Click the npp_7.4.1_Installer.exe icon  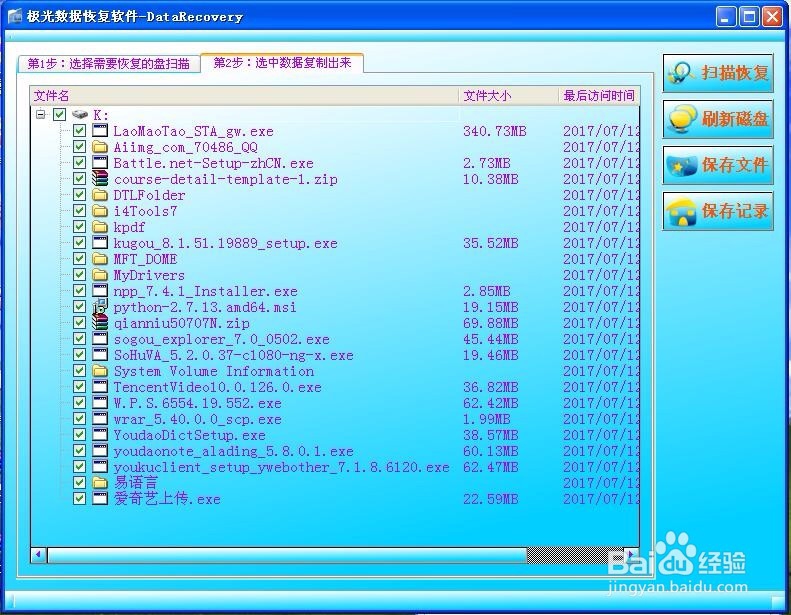100,291
